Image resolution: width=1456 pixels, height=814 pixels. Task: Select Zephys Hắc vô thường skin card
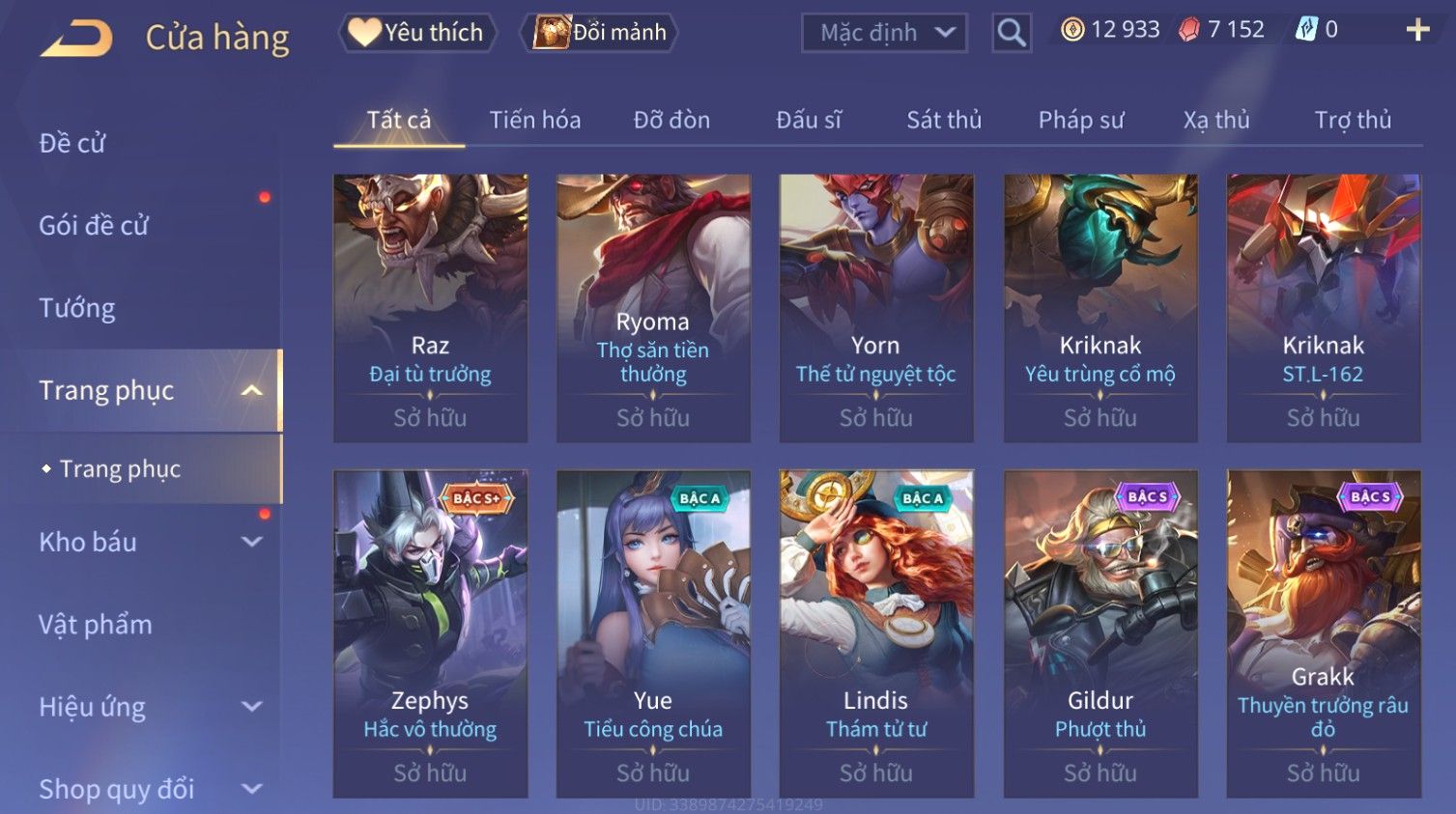click(430, 633)
